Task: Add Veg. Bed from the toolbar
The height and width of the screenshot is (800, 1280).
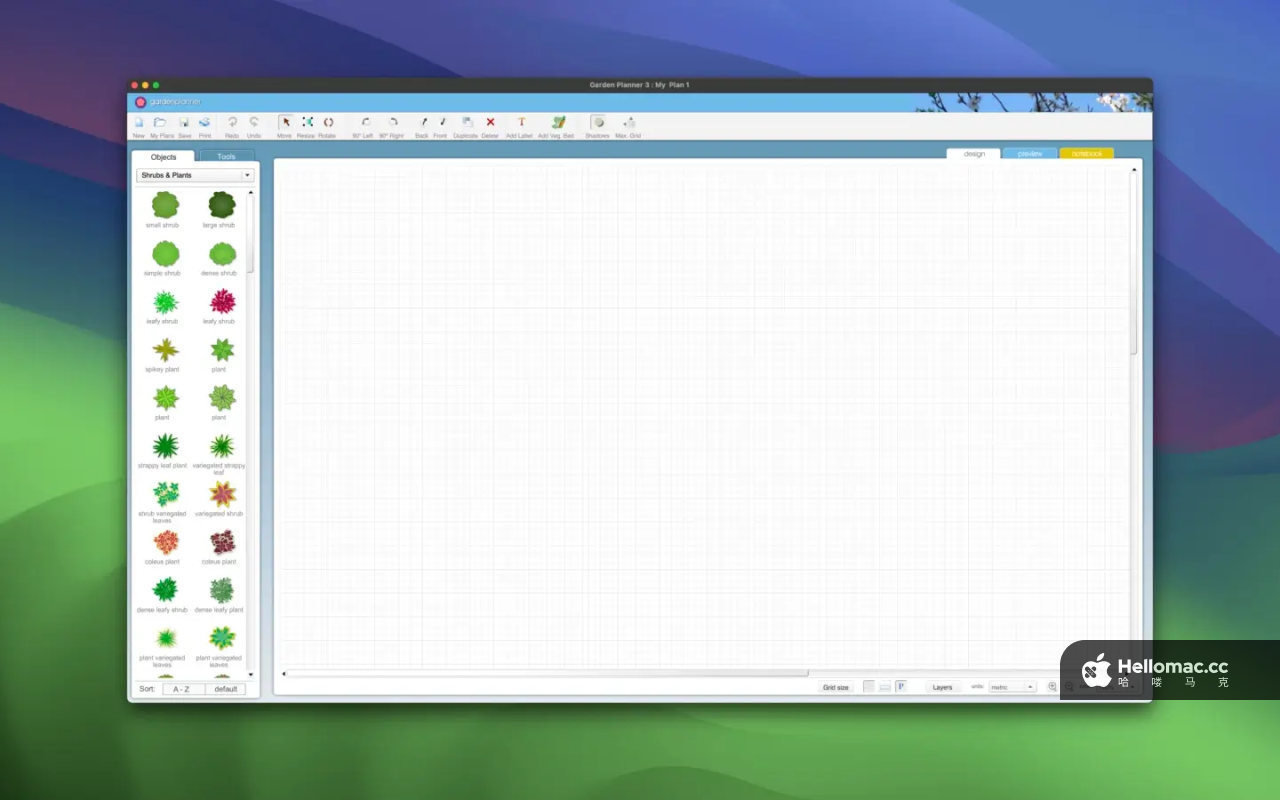Action: pos(558,122)
